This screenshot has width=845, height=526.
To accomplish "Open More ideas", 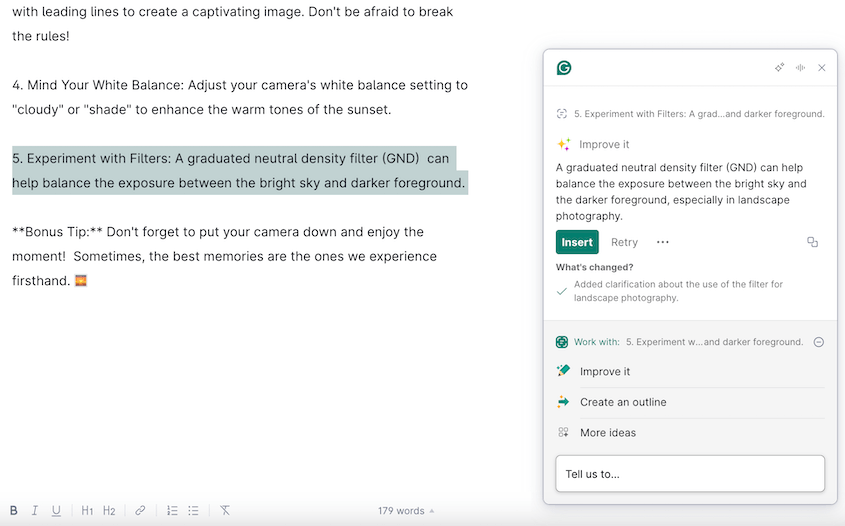I will click(x=690, y=433).
